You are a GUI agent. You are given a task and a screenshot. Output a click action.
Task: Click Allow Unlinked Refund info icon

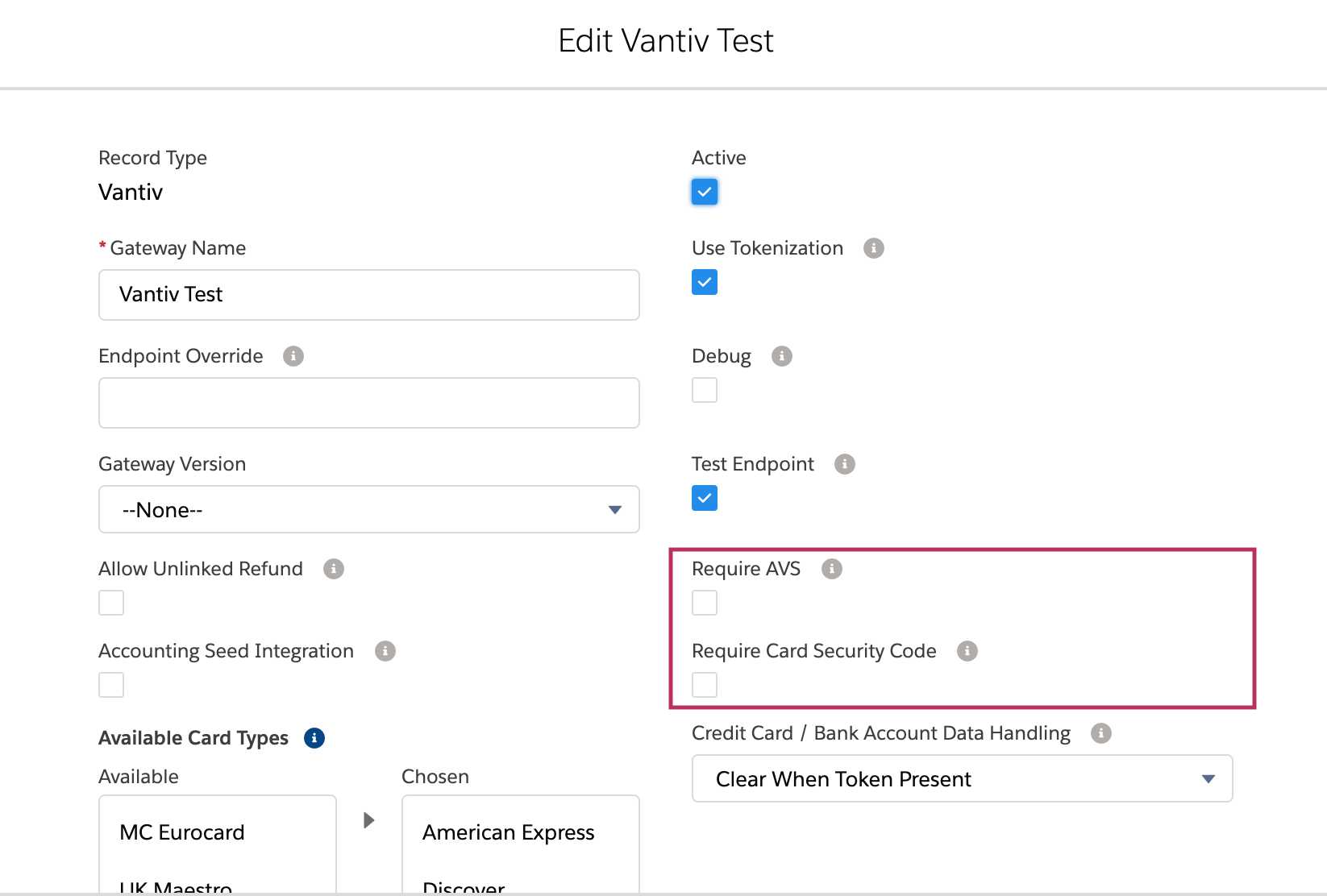click(333, 569)
